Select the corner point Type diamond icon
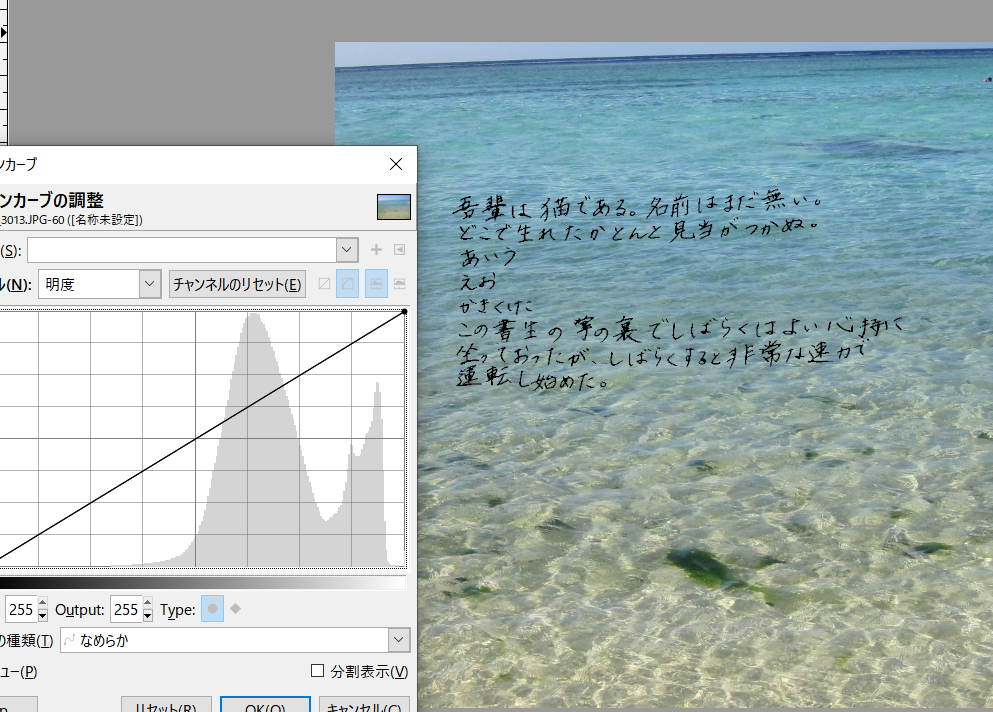993x712 pixels. pos(235,608)
